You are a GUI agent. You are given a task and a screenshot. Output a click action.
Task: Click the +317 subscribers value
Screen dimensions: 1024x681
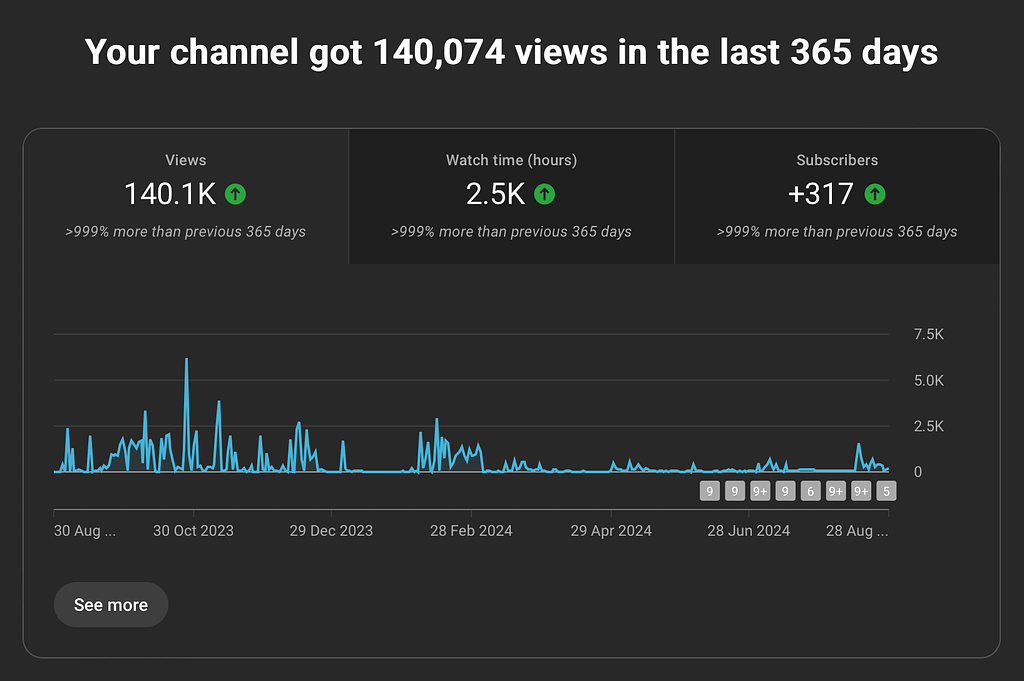(820, 194)
